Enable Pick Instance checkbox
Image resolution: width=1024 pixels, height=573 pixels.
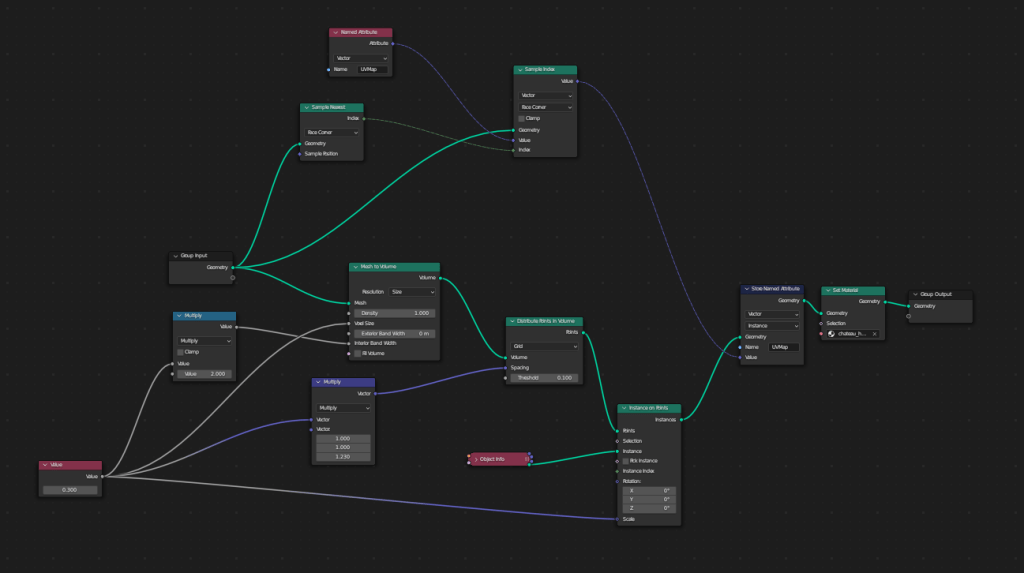[626, 461]
